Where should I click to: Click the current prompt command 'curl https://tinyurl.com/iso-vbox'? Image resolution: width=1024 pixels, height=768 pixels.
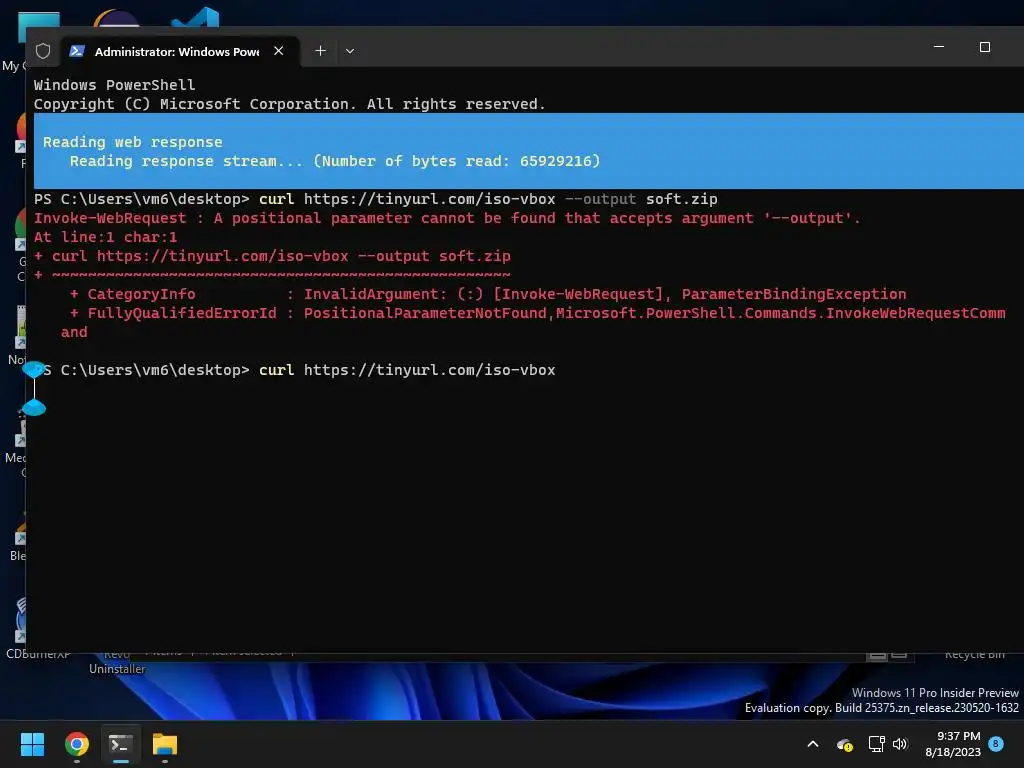(x=408, y=370)
